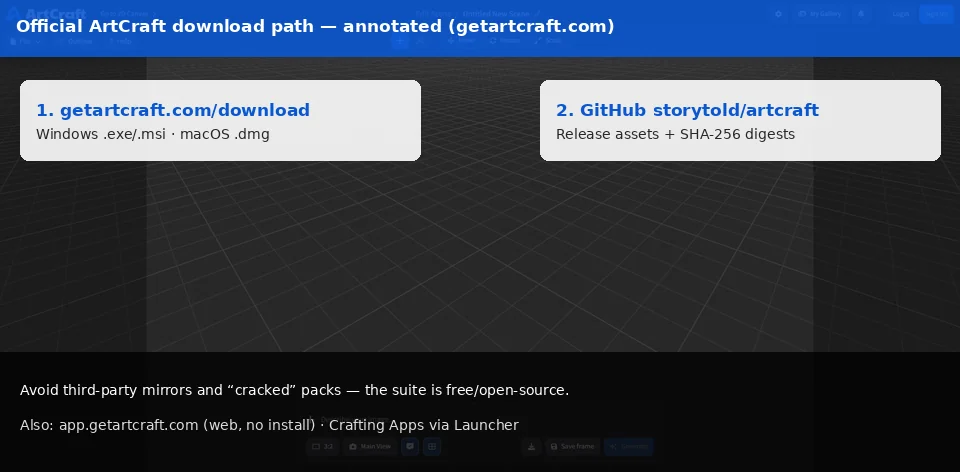This screenshot has width=960, height=472.
Task: Open the File dropdown menu
Action: tap(26, 42)
